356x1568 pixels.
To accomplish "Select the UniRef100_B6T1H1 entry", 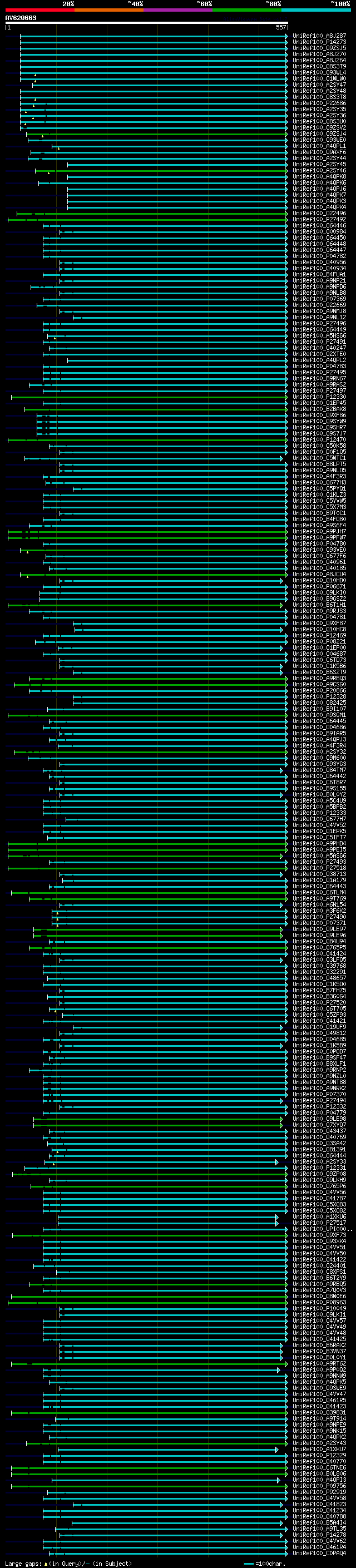I will 319,605.
